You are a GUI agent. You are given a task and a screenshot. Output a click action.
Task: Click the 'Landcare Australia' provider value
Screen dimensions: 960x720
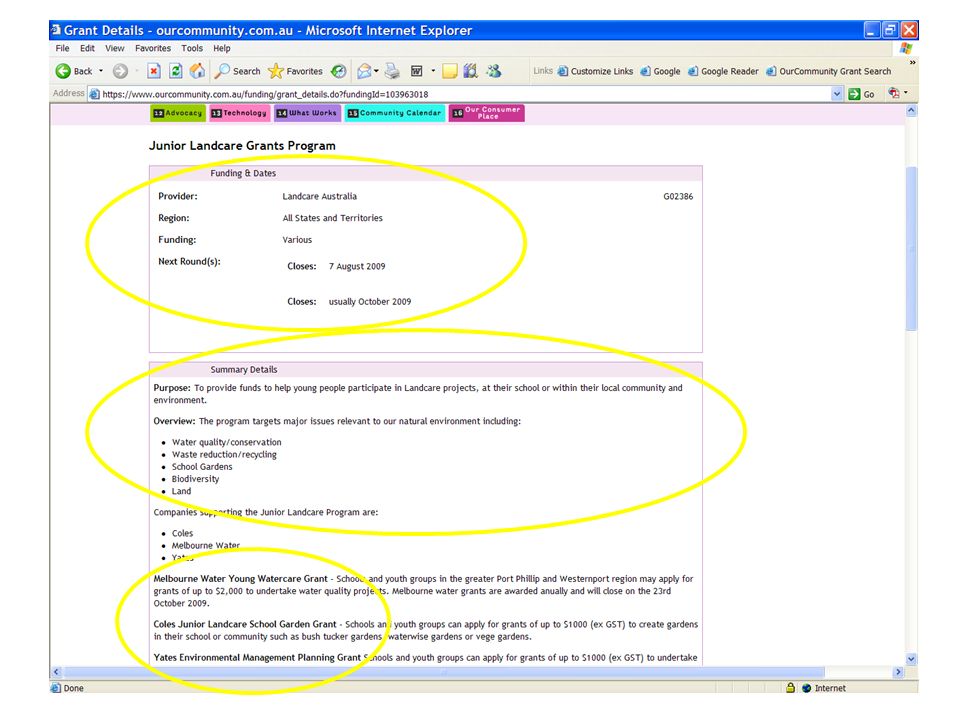point(320,197)
